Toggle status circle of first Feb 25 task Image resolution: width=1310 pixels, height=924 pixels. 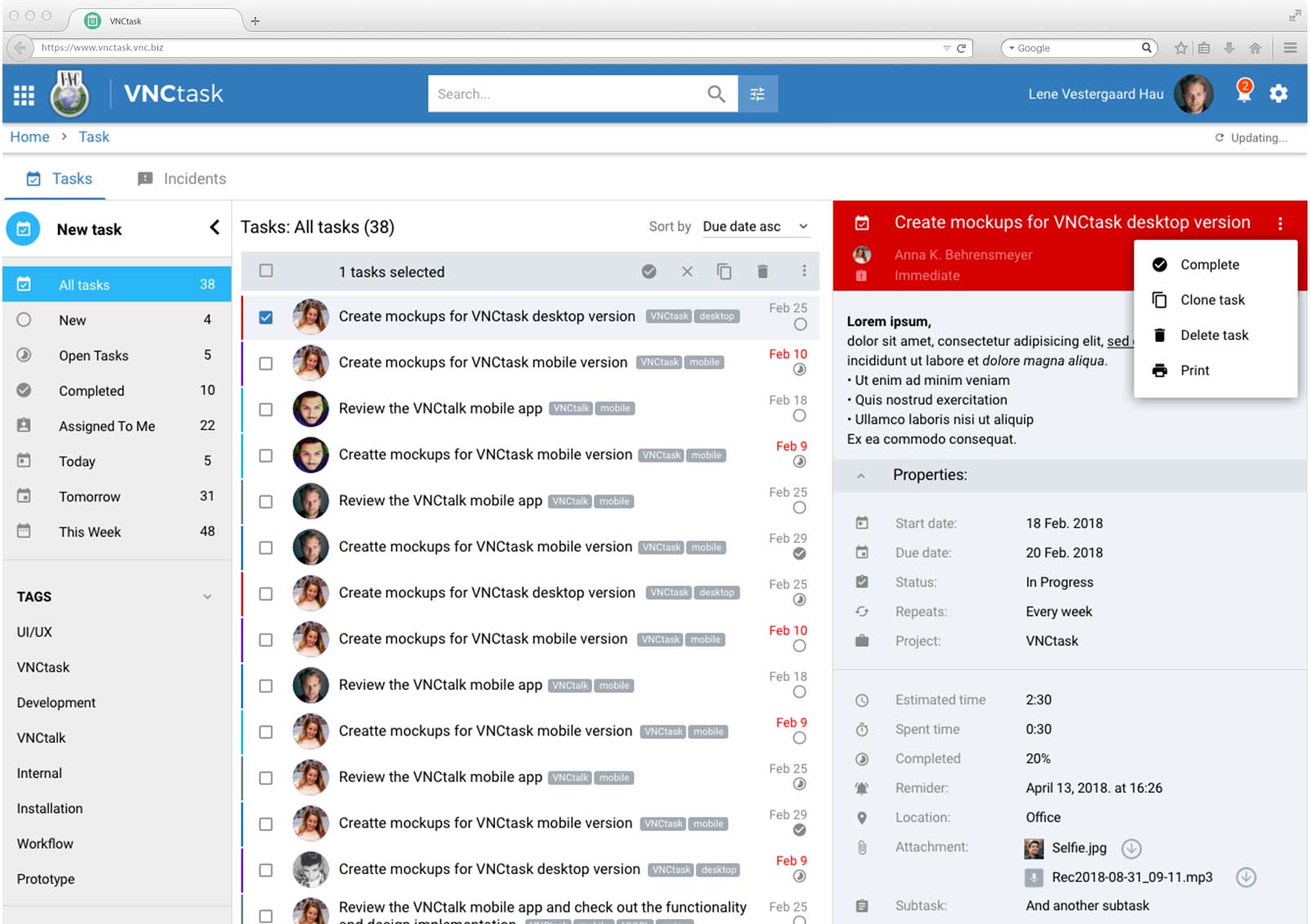coord(800,325)
